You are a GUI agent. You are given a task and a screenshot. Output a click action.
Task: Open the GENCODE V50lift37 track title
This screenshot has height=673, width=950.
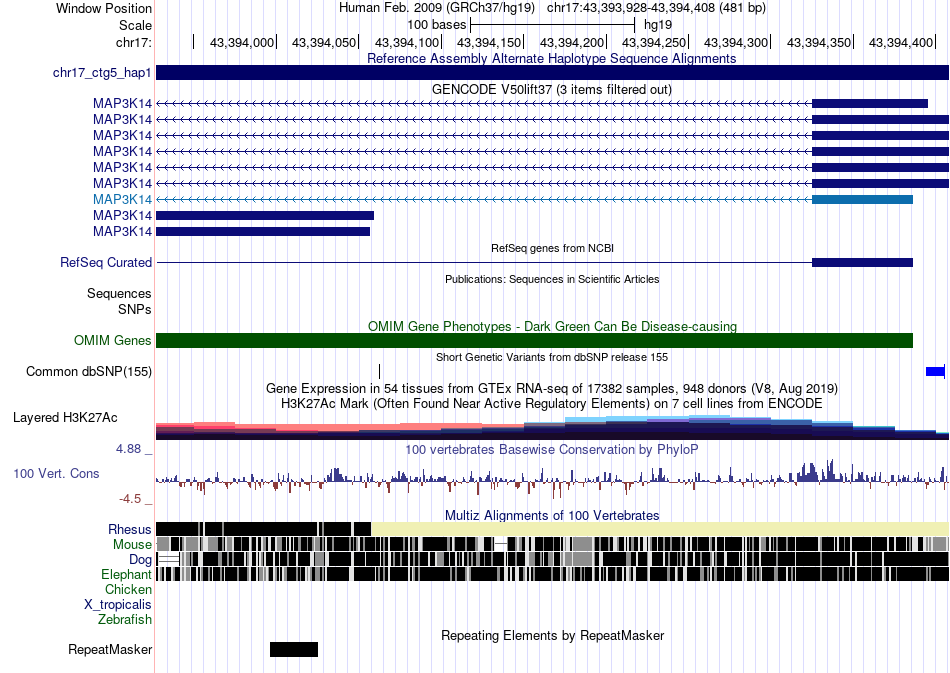[x=551, y=90]
